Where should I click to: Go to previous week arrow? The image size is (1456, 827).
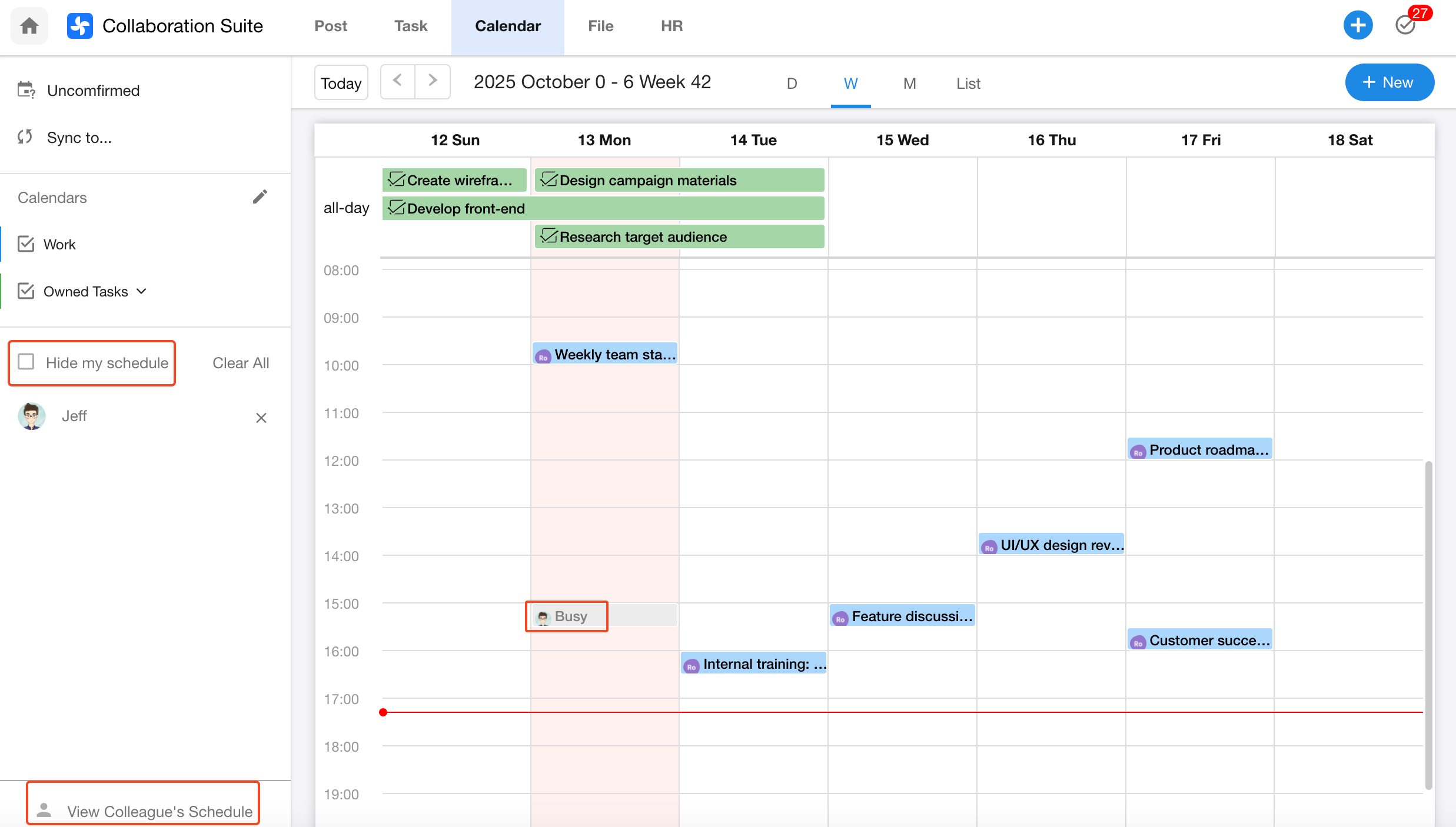pos(397,81)
